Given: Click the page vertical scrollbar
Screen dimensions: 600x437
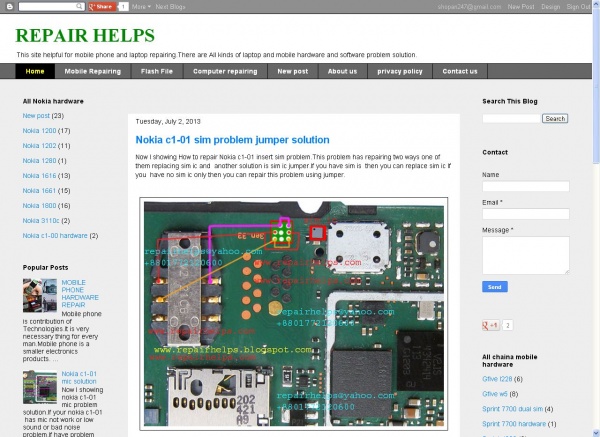Looking at the screenshot, I should (596, 218).
